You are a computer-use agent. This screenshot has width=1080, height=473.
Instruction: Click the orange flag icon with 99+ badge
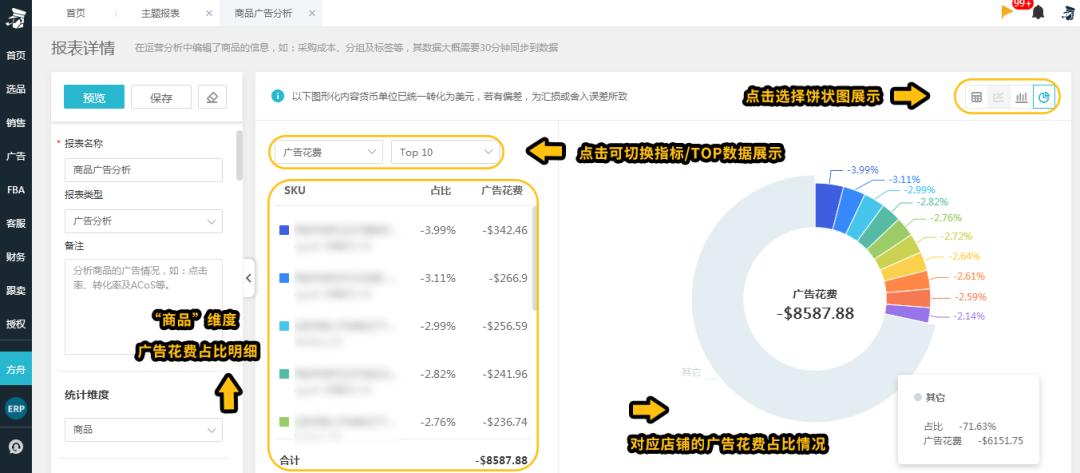(x=1008, y=12)
